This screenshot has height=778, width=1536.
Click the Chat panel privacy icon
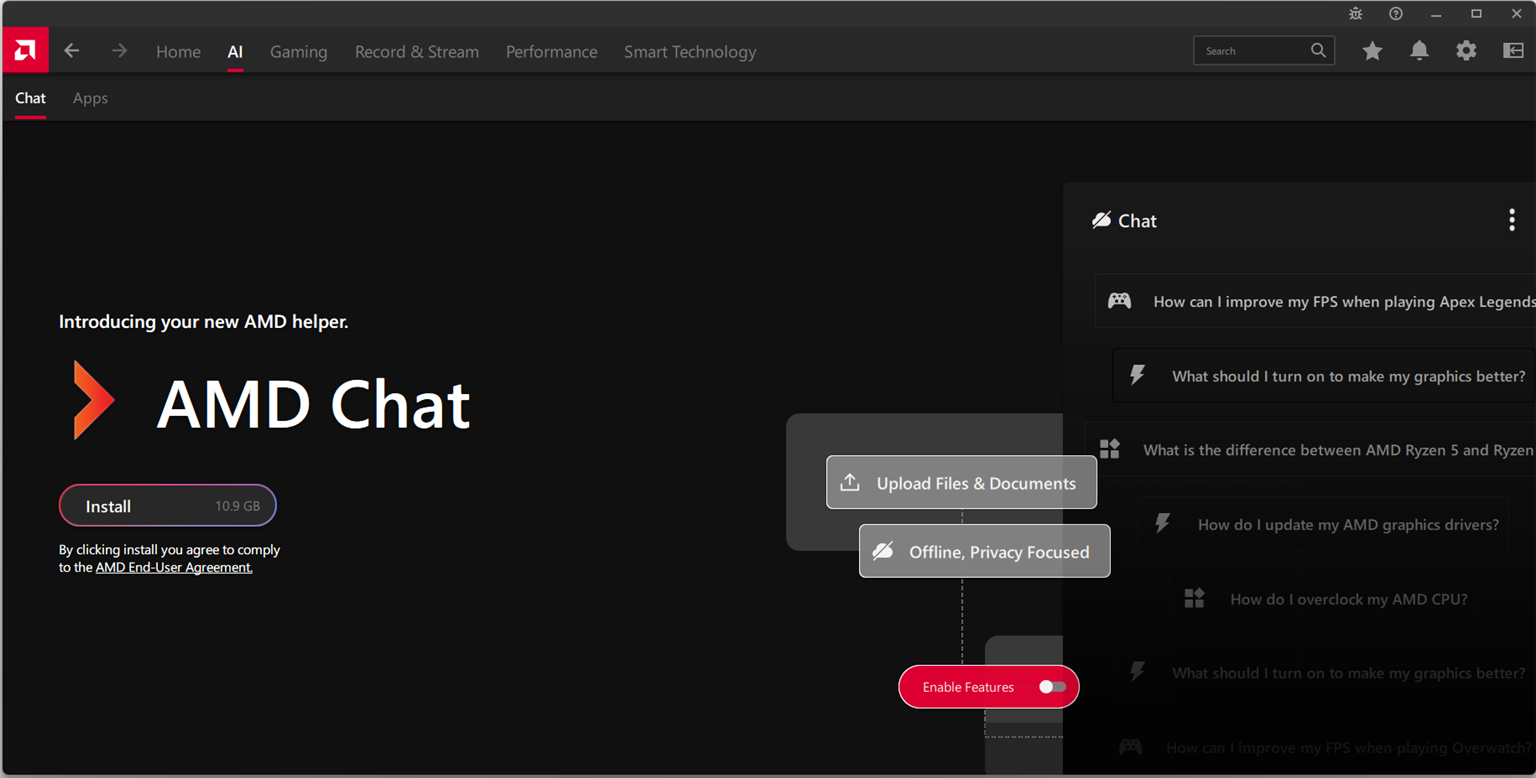pos(1101,220)
